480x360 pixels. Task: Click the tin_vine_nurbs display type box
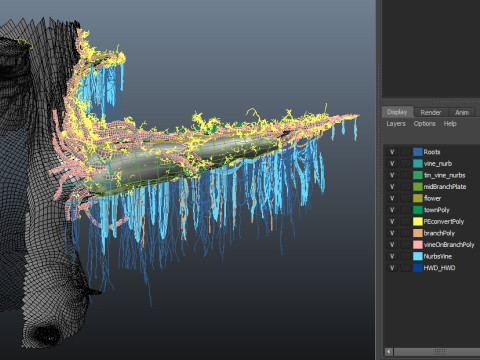click(405, 175)
